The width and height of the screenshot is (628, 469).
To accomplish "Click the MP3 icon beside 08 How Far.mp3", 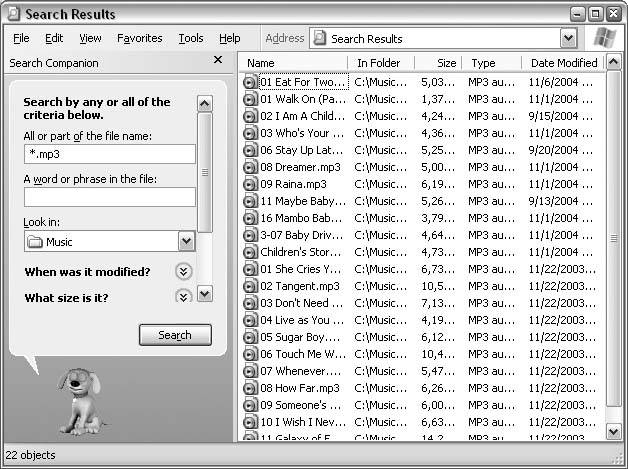I will (x=250, y=388).
